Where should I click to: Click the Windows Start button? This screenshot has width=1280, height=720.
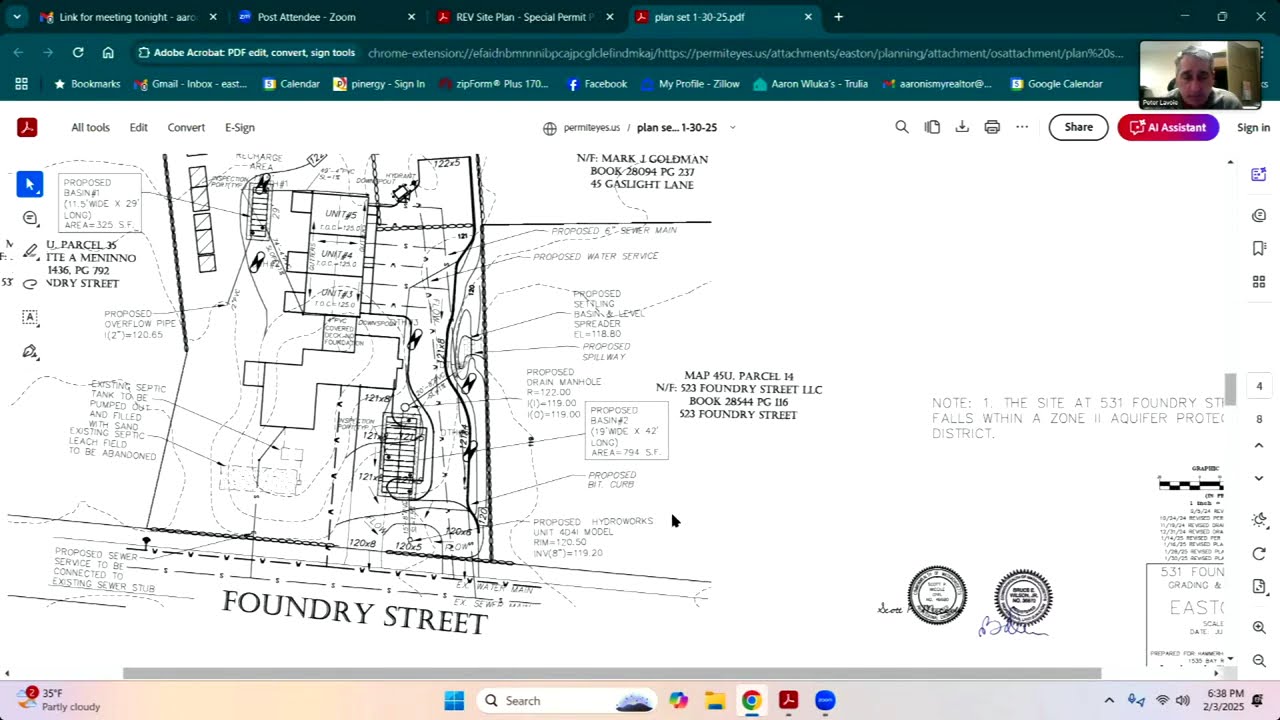454,701
